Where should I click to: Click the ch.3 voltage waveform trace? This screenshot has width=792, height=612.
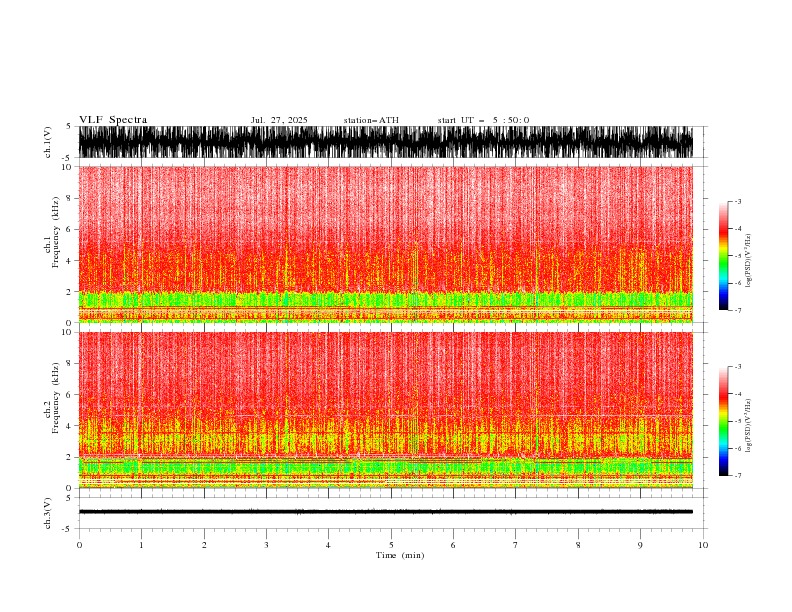[385, 512]
